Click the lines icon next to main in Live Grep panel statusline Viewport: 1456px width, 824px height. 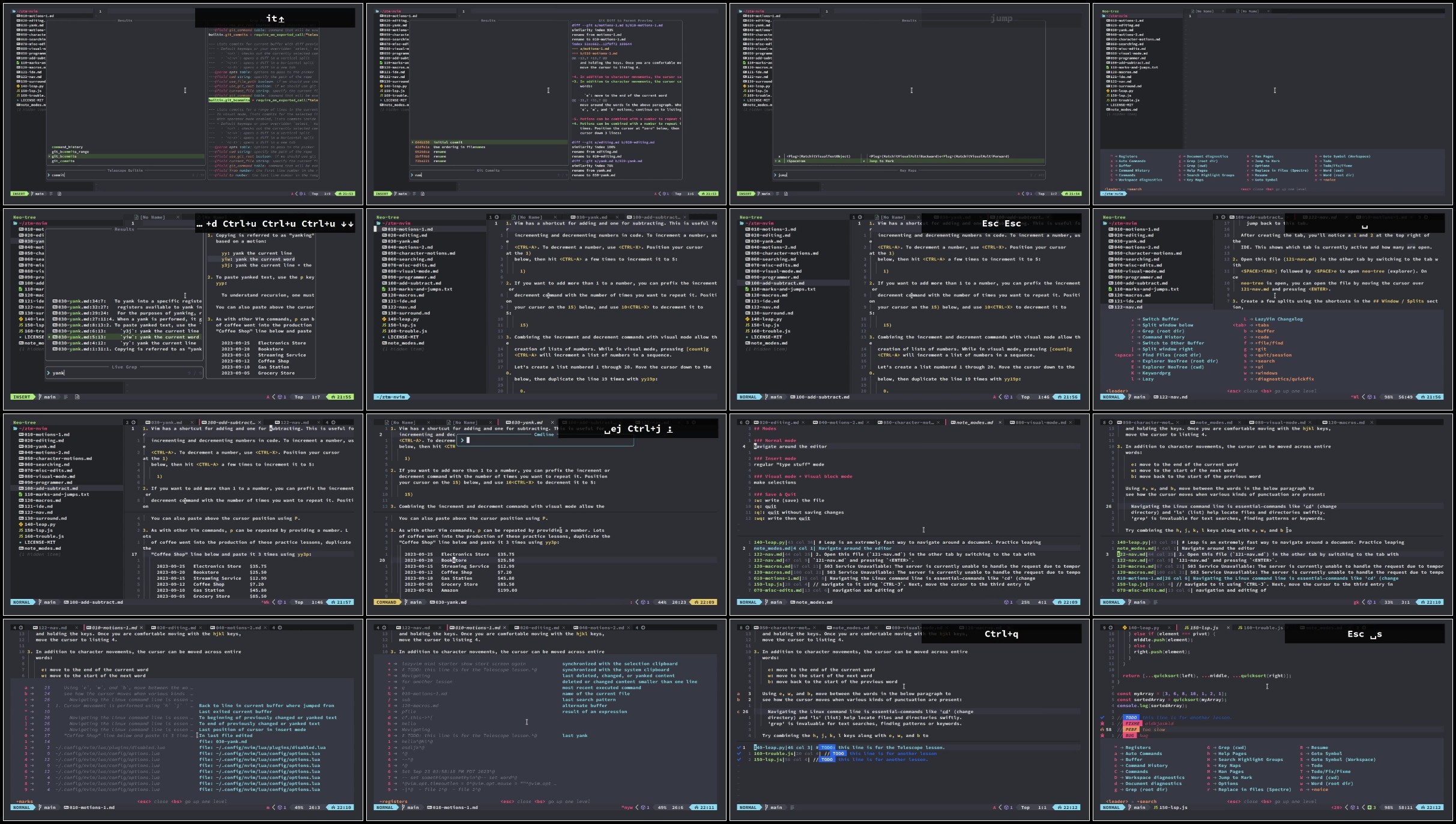coord(65,397)
